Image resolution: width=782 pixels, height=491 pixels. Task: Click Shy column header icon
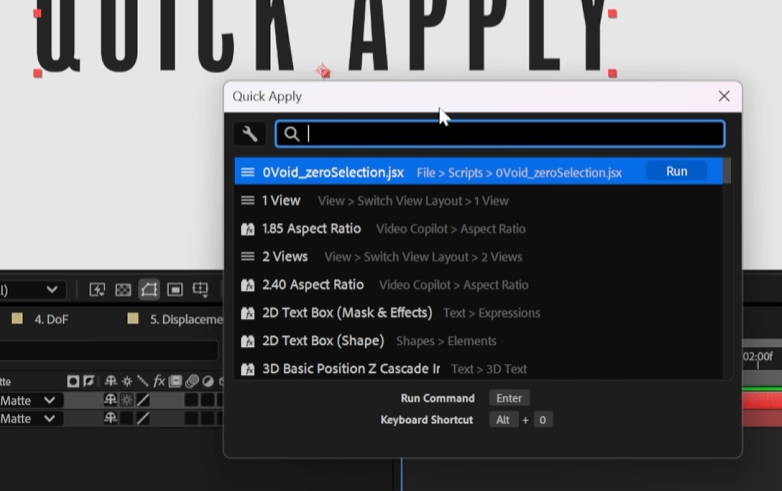coord(111,382)
